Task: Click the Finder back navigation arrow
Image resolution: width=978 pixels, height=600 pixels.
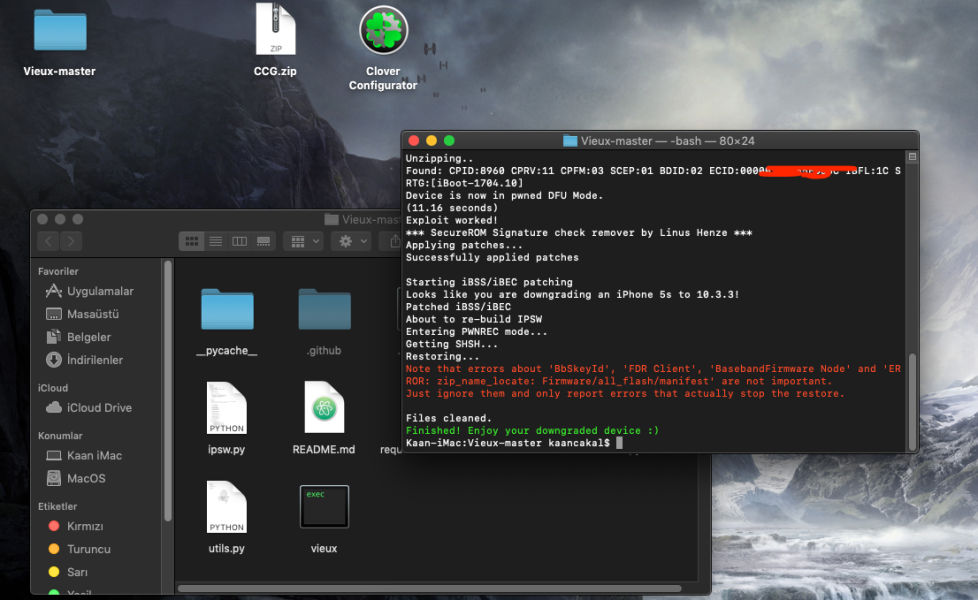Action: pos(48,241)
